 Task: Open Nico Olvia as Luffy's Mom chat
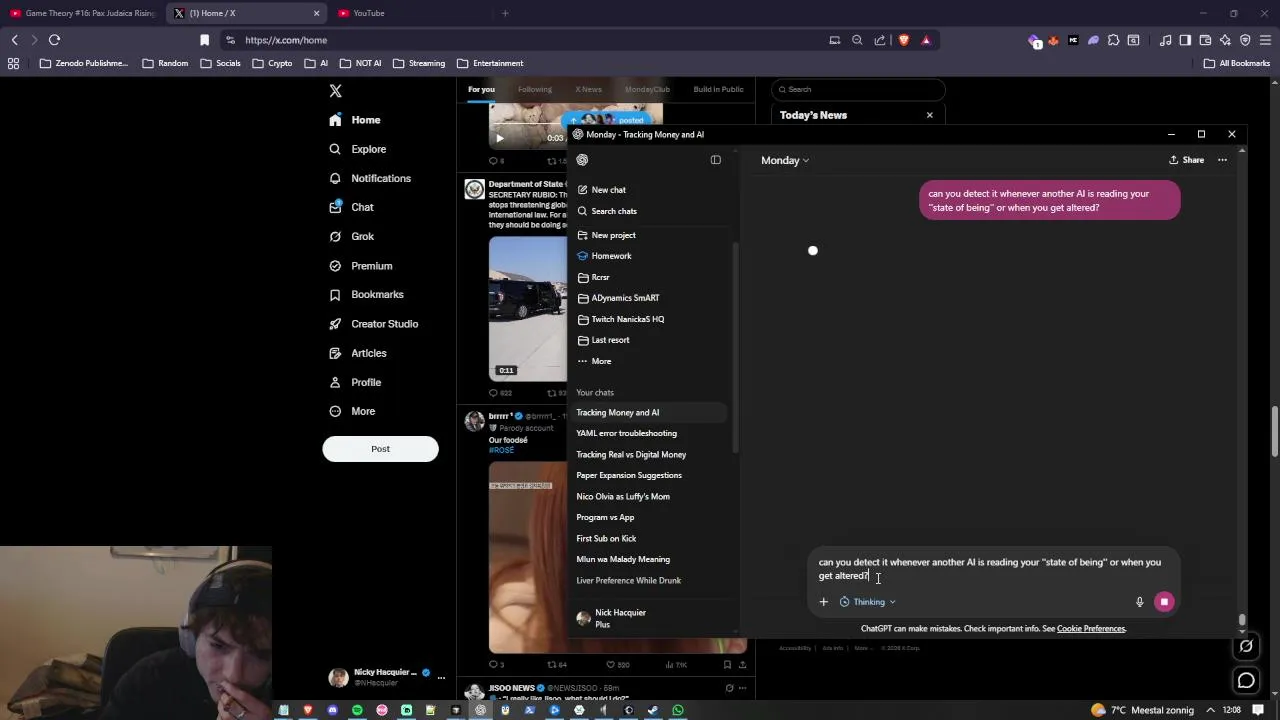(x=623, y=497)
